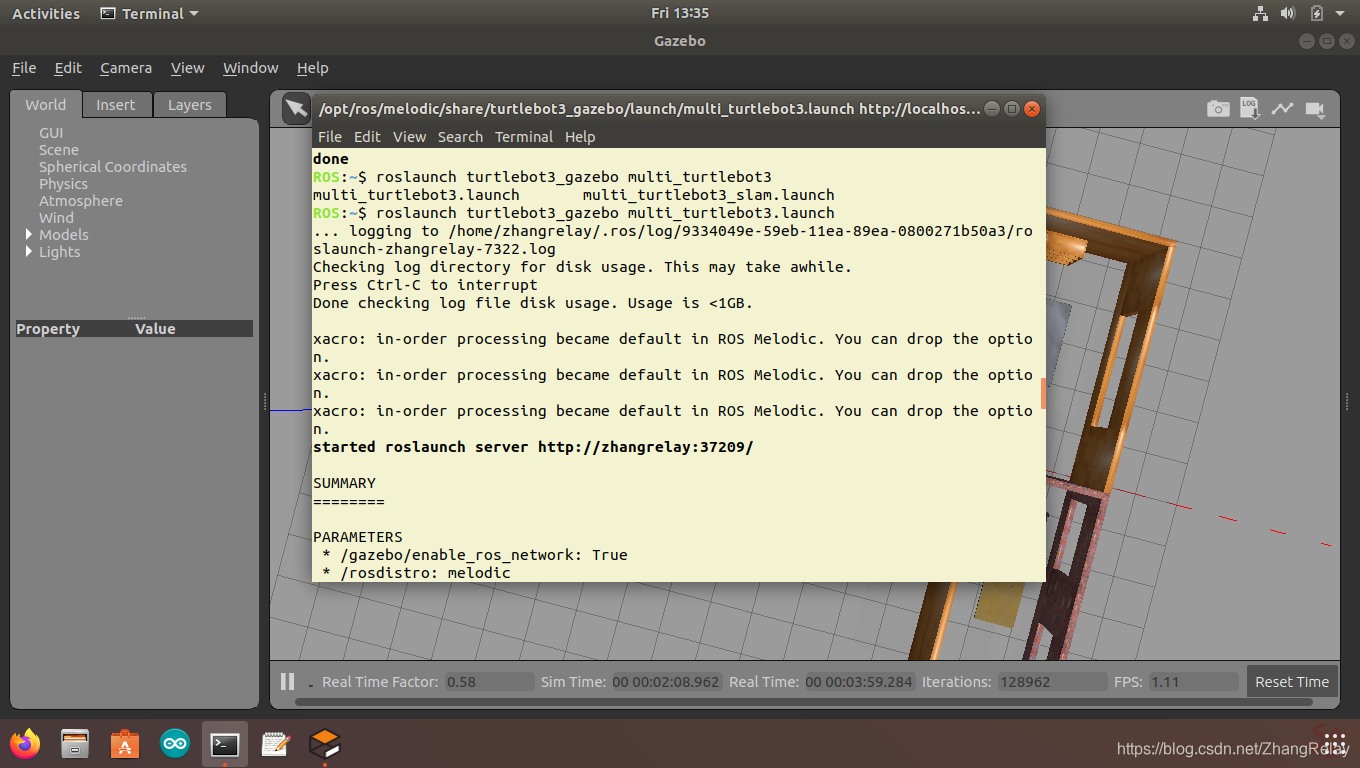This screenshot has height=768, width=1360.
Task: Open terminal window File menu
Action: [x=329, y=137]
